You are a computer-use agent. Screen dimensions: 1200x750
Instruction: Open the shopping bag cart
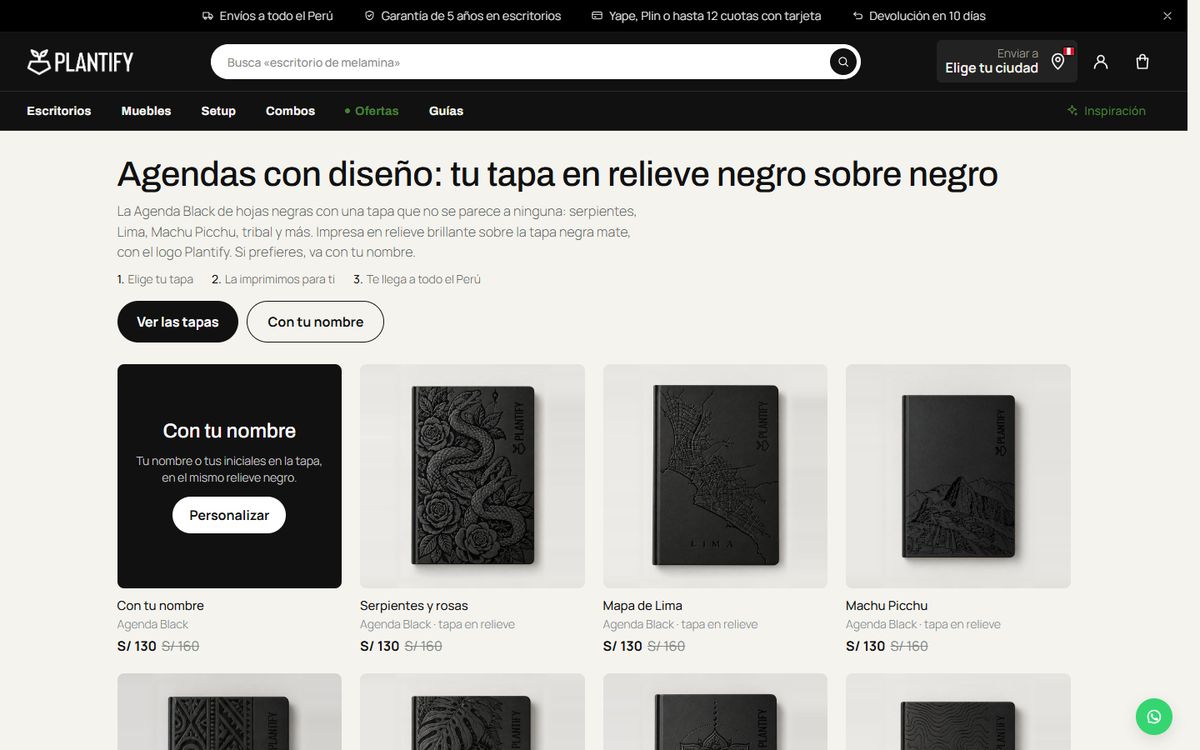tap(1142, 62)
